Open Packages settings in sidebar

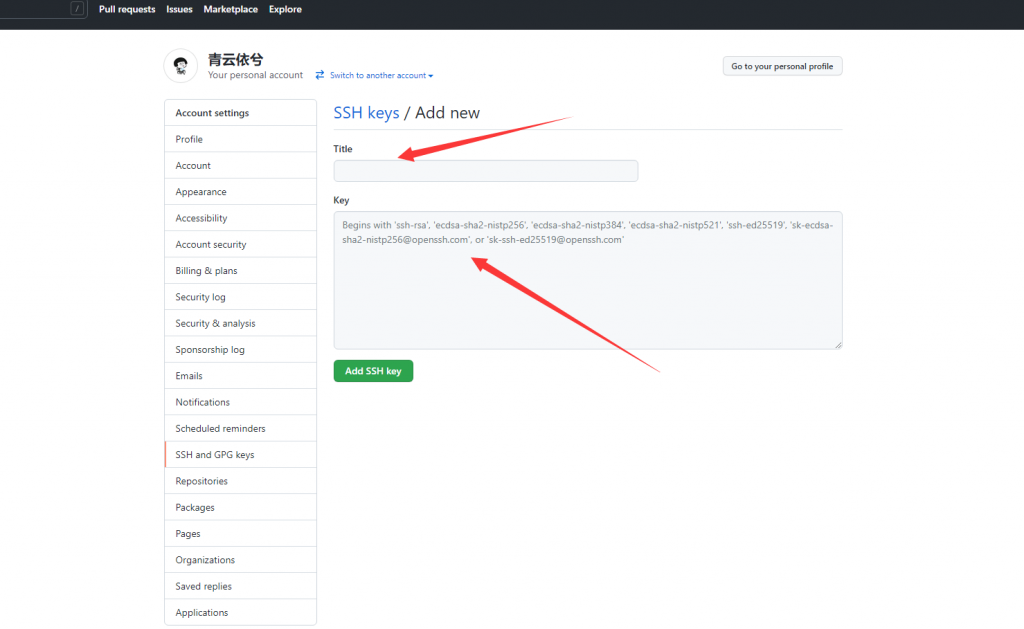pos(240,508)
